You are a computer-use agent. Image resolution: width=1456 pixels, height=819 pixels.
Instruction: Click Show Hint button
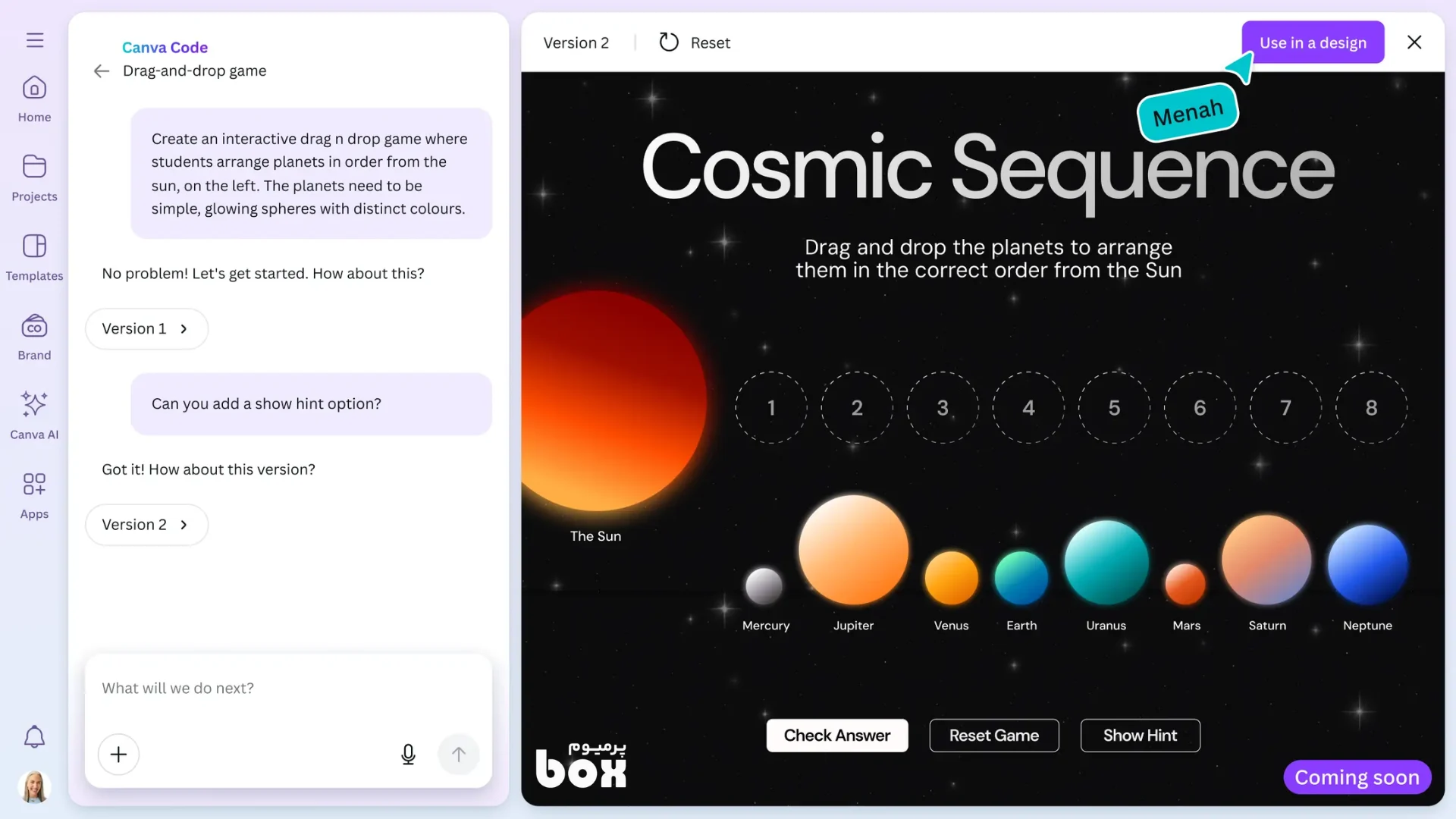pos(1140,736)
